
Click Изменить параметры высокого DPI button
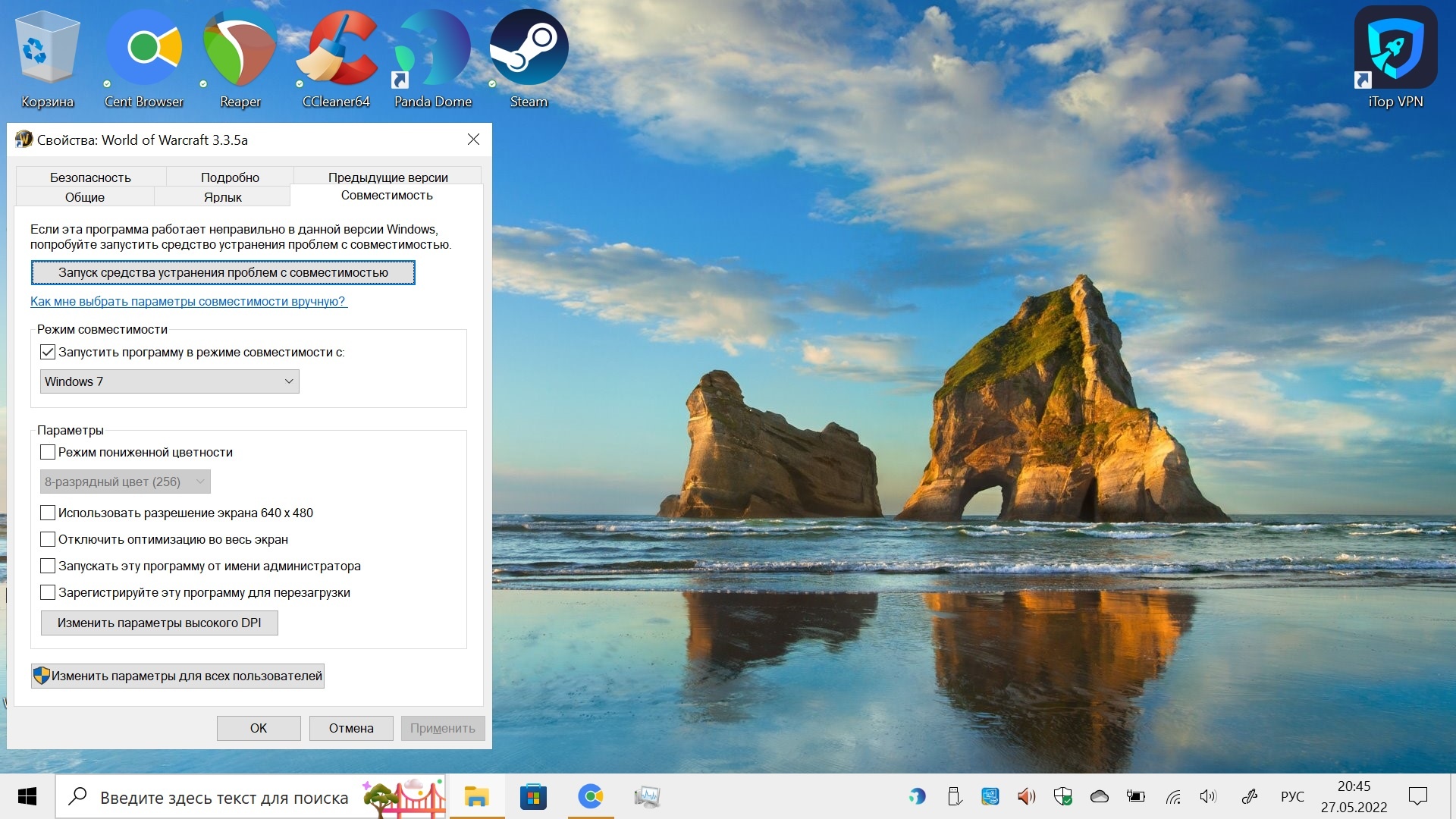pos(159,623)
